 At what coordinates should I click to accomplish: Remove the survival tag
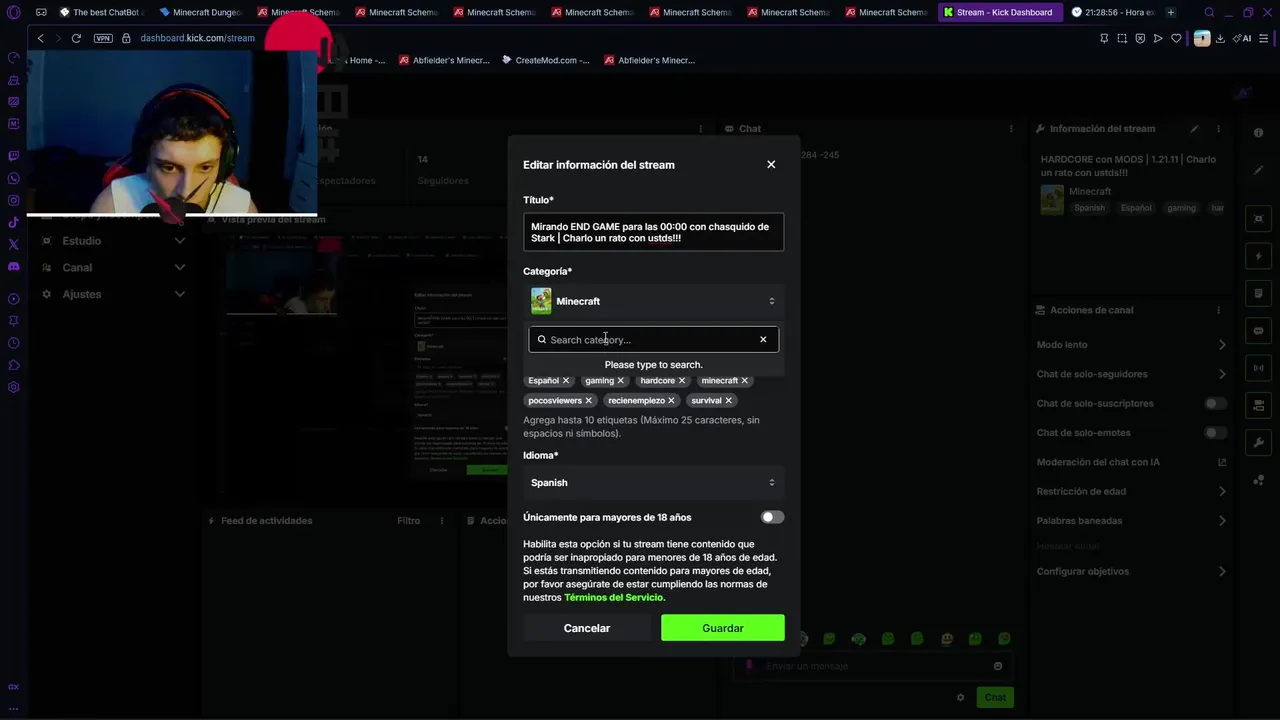[729, 400]
